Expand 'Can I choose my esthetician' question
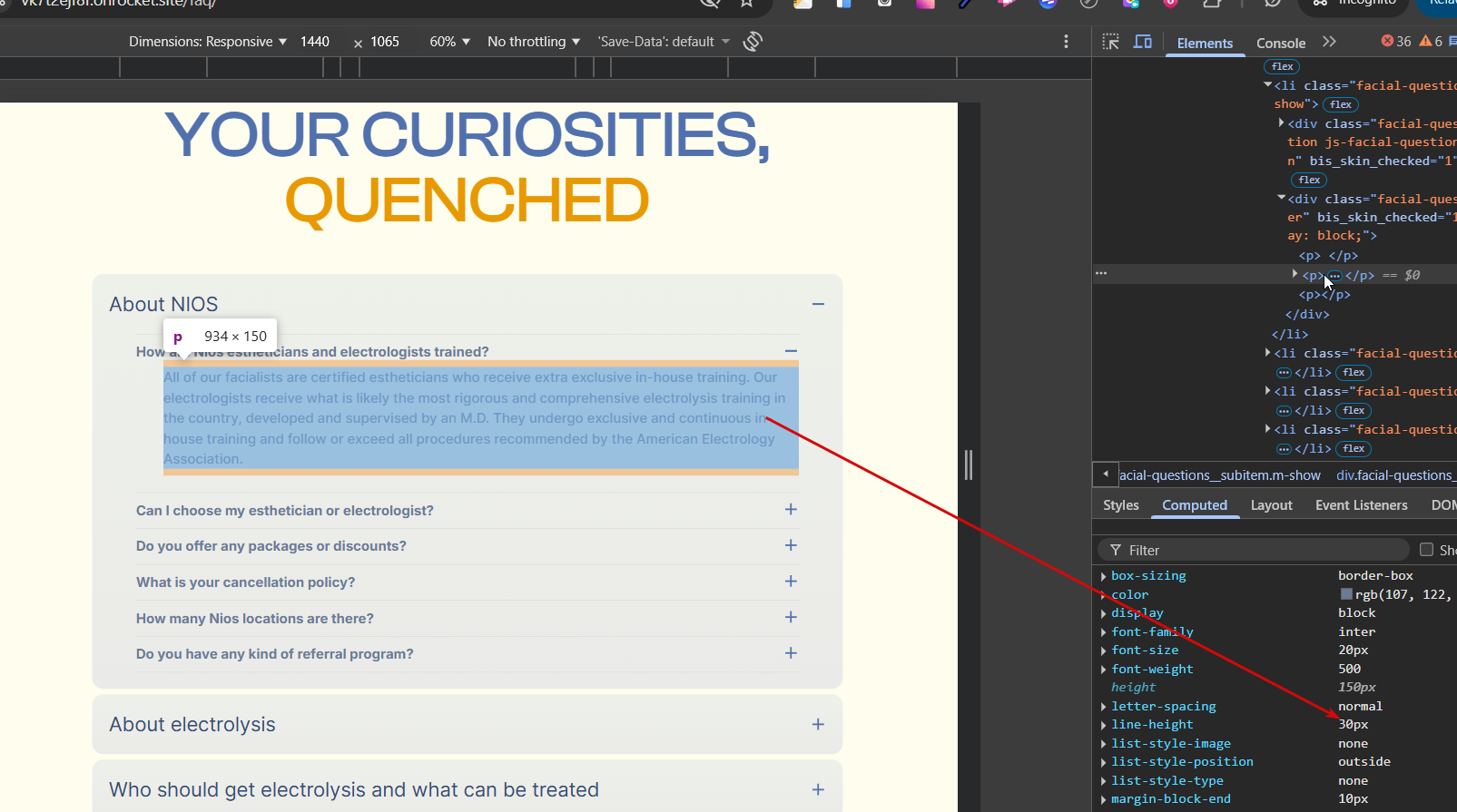This screenshot has height=812, width=1457. point(791,510)
